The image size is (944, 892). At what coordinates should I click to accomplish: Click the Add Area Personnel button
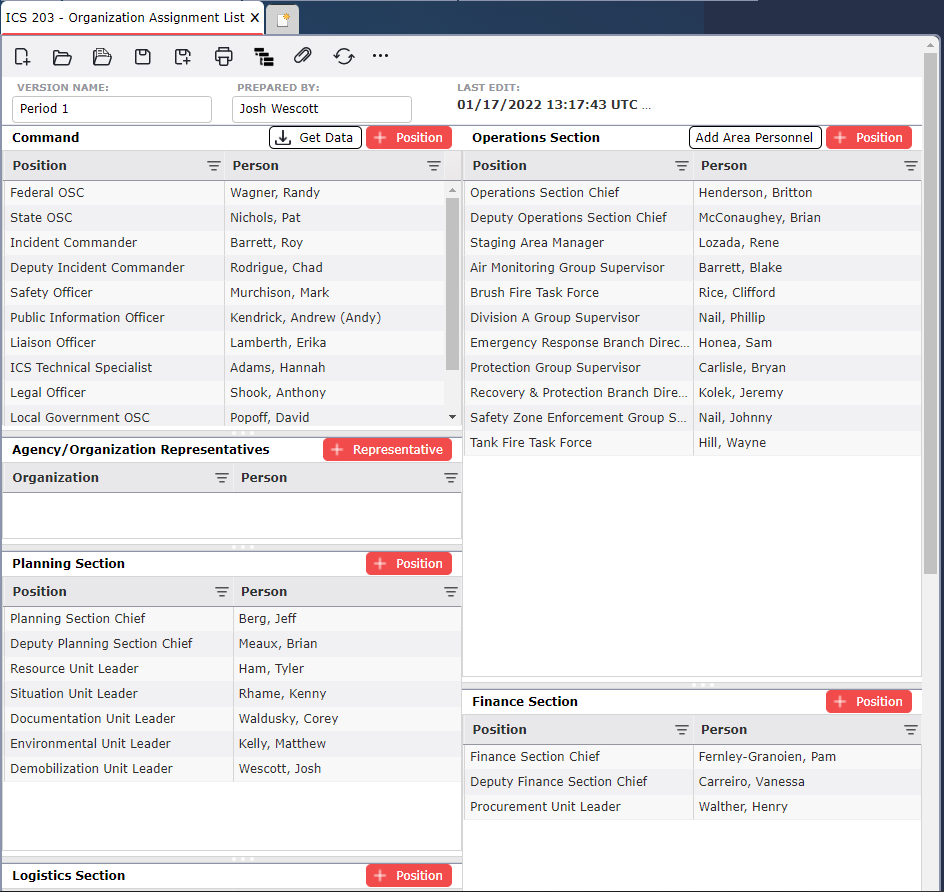[755, 138]
